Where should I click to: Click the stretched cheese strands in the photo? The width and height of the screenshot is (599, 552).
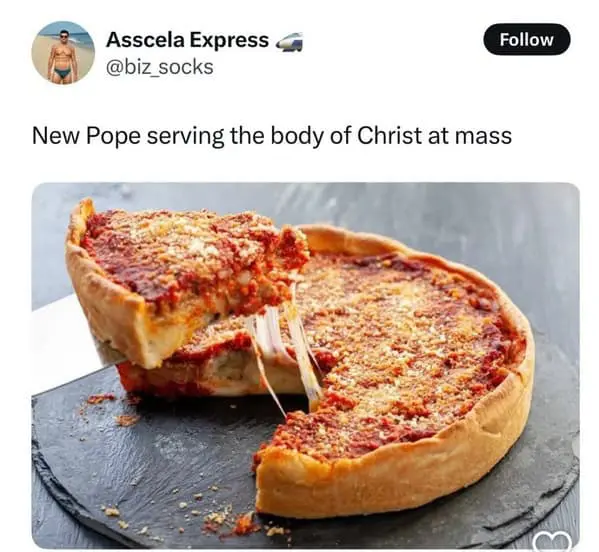(x=285, y=351)
